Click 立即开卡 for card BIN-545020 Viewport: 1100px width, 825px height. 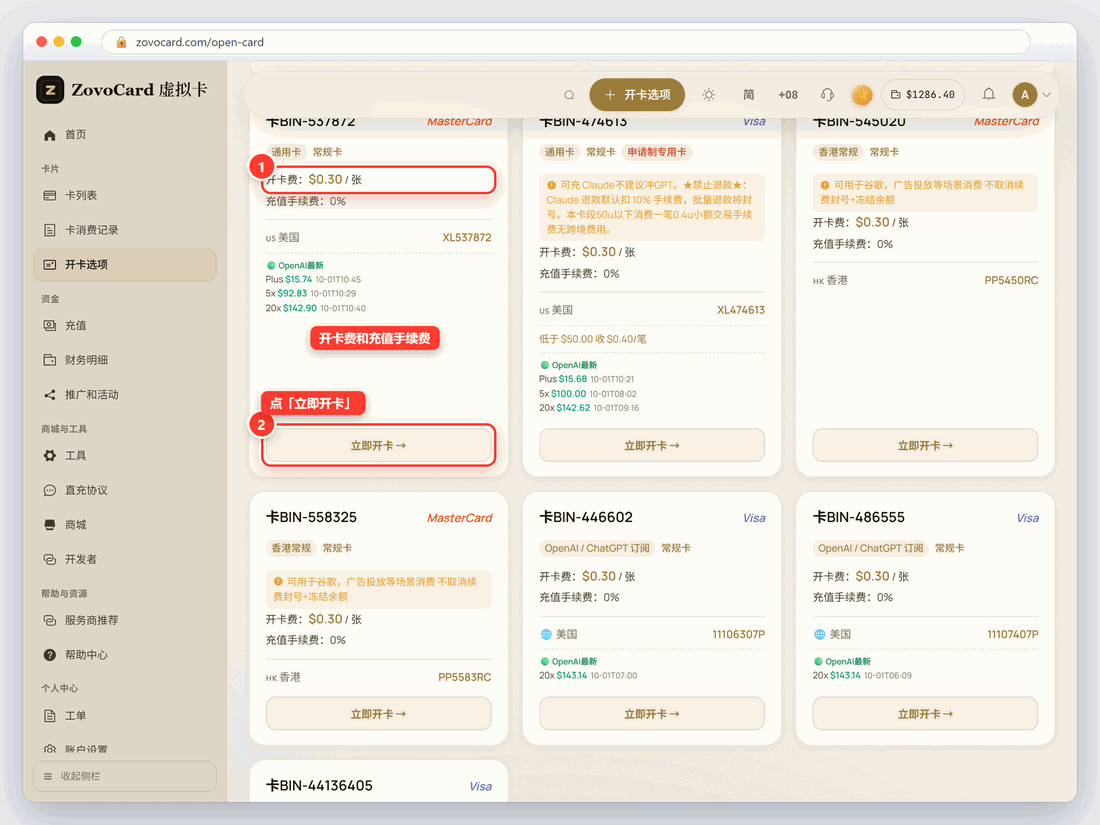[x=925, y=445]
